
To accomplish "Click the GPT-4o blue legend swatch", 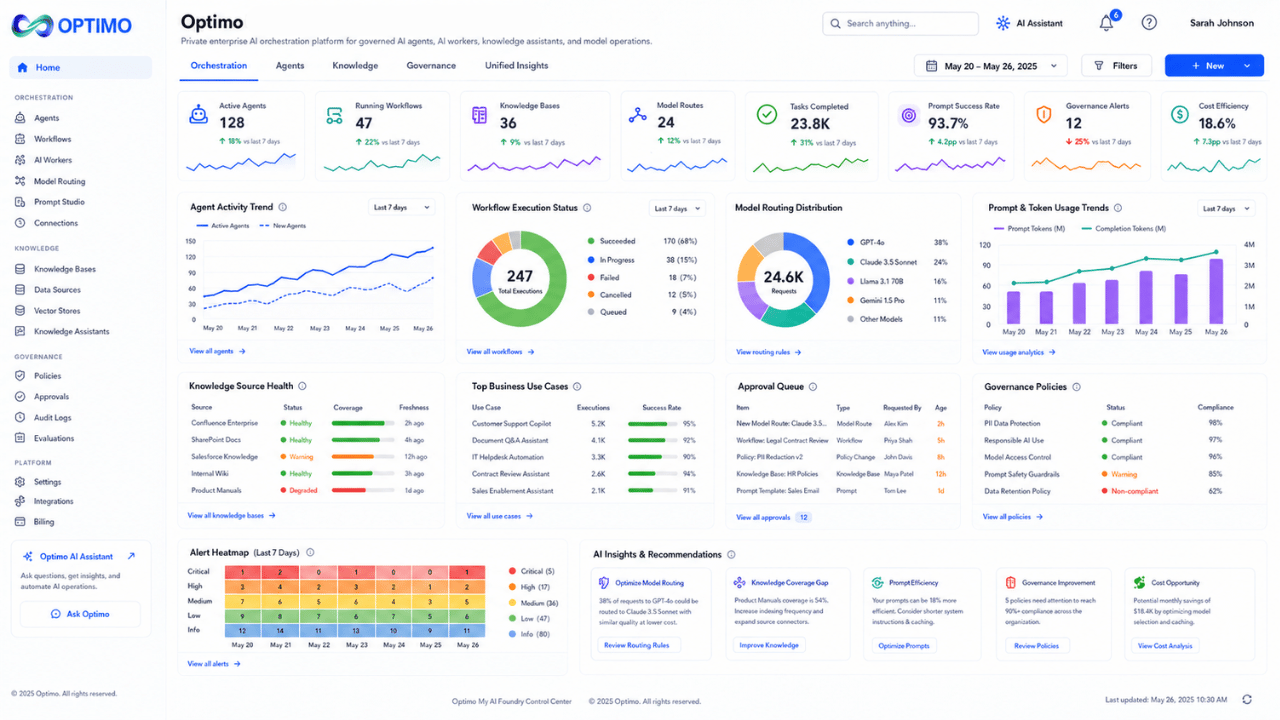I will [850, 243].
